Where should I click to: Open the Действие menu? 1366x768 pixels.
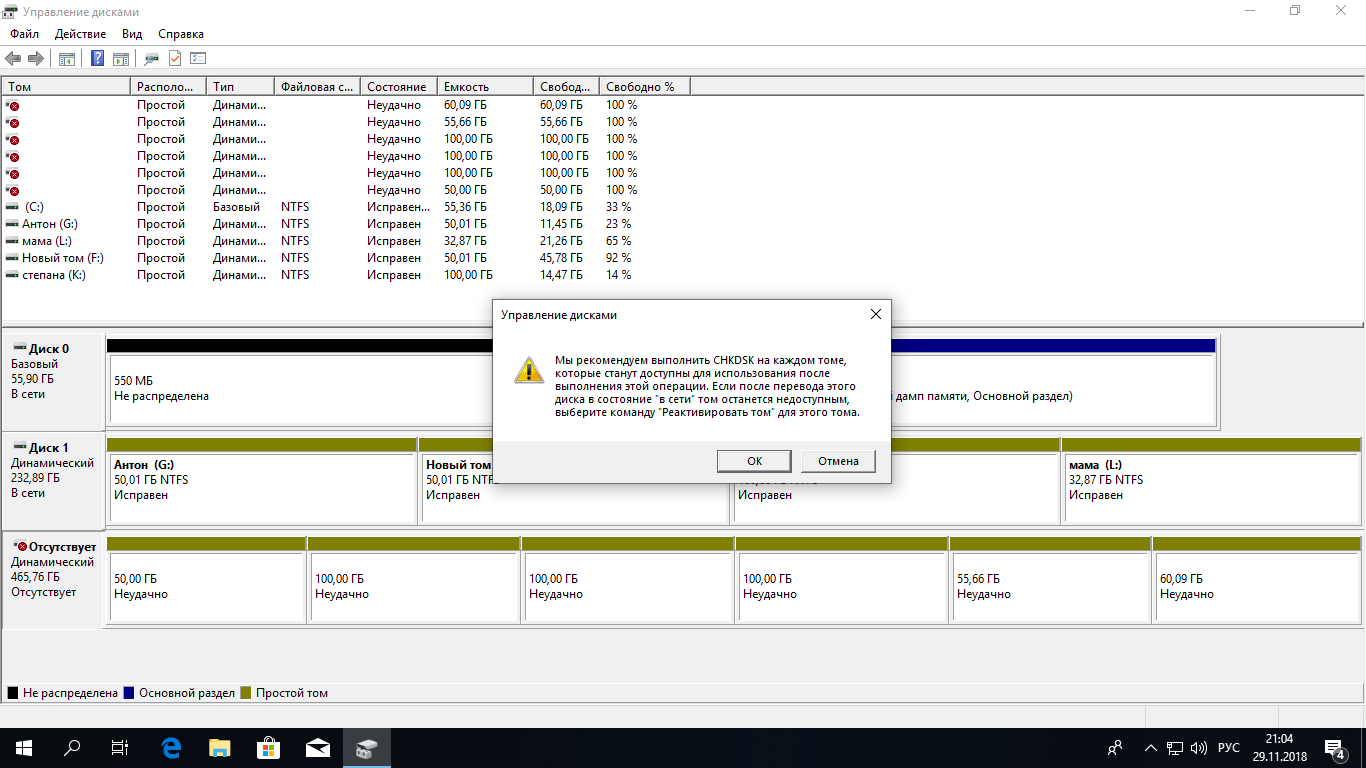tap(80, 34)
